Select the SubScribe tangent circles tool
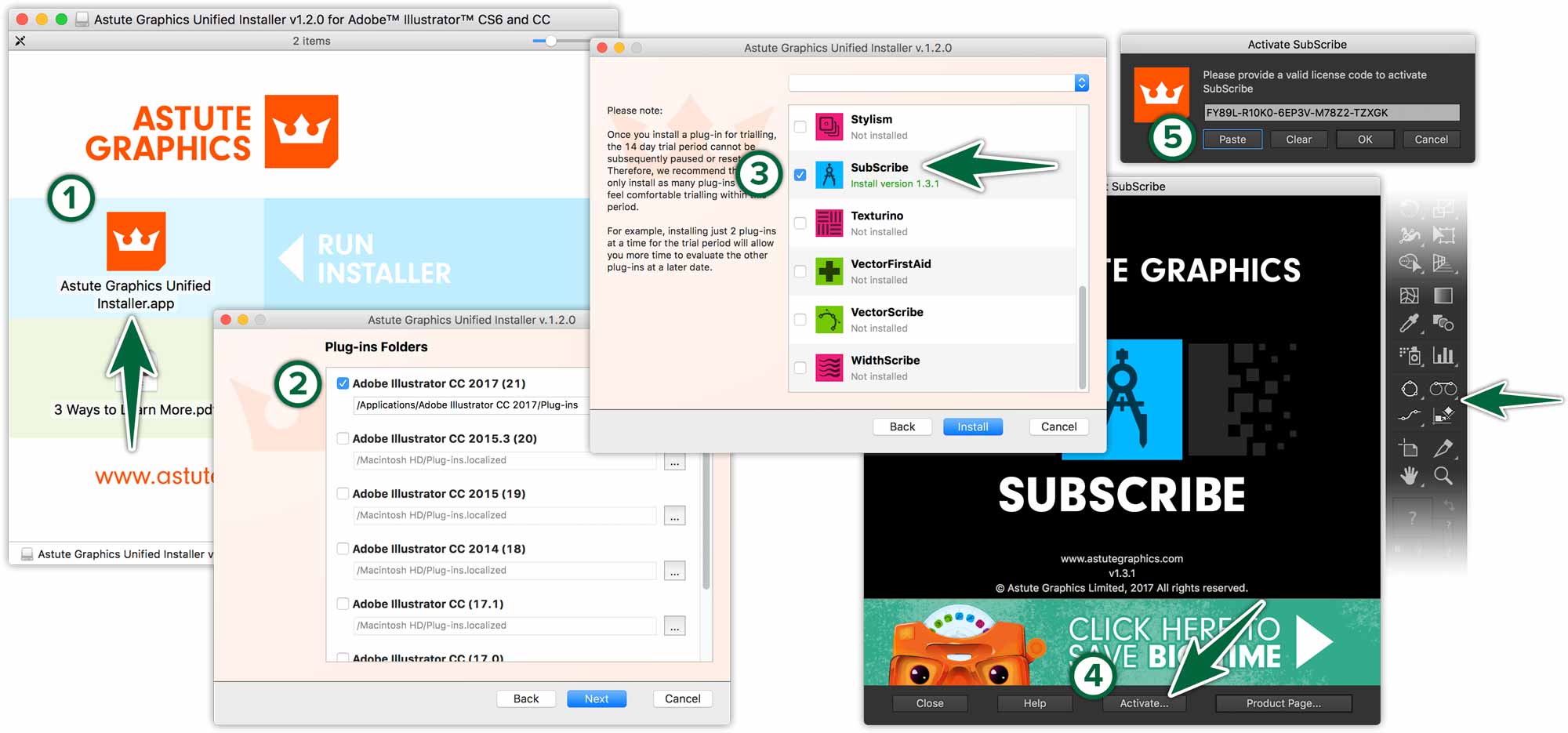 click(1443, 389)
